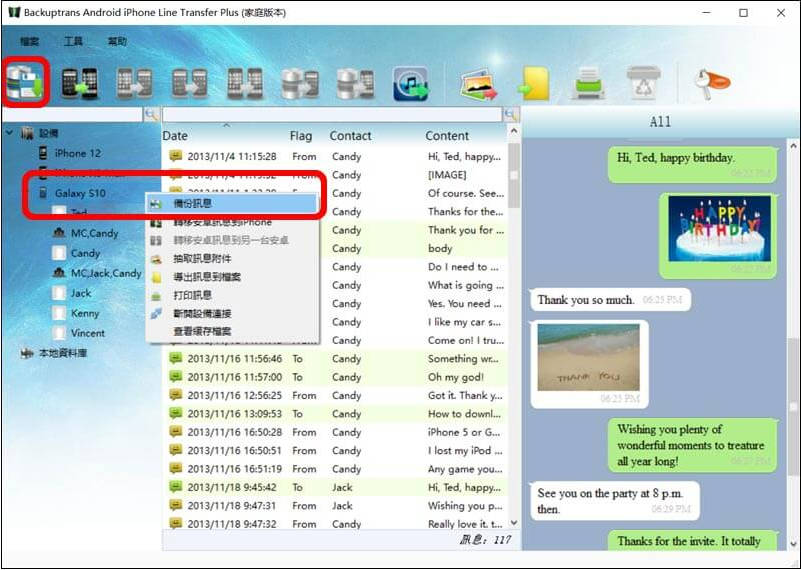Viewport: 801px width, 570px height.
Task: Click link icon next to 斷開設備連接 entry
Action: [x=156, y=314]
